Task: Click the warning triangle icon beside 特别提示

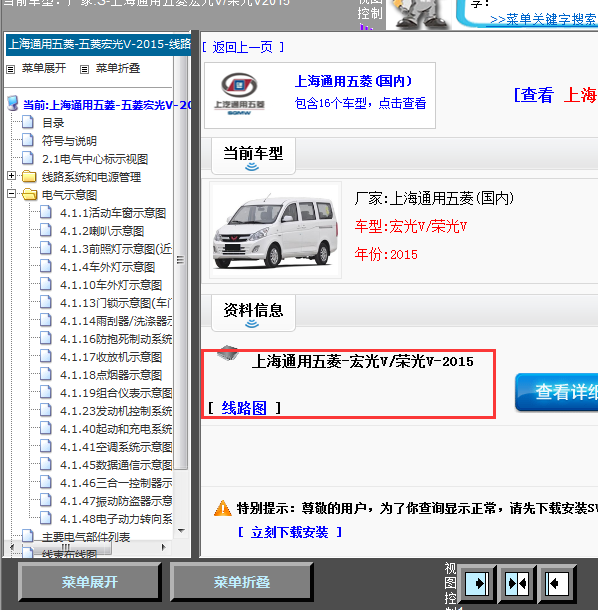Action: click(223, 508)
